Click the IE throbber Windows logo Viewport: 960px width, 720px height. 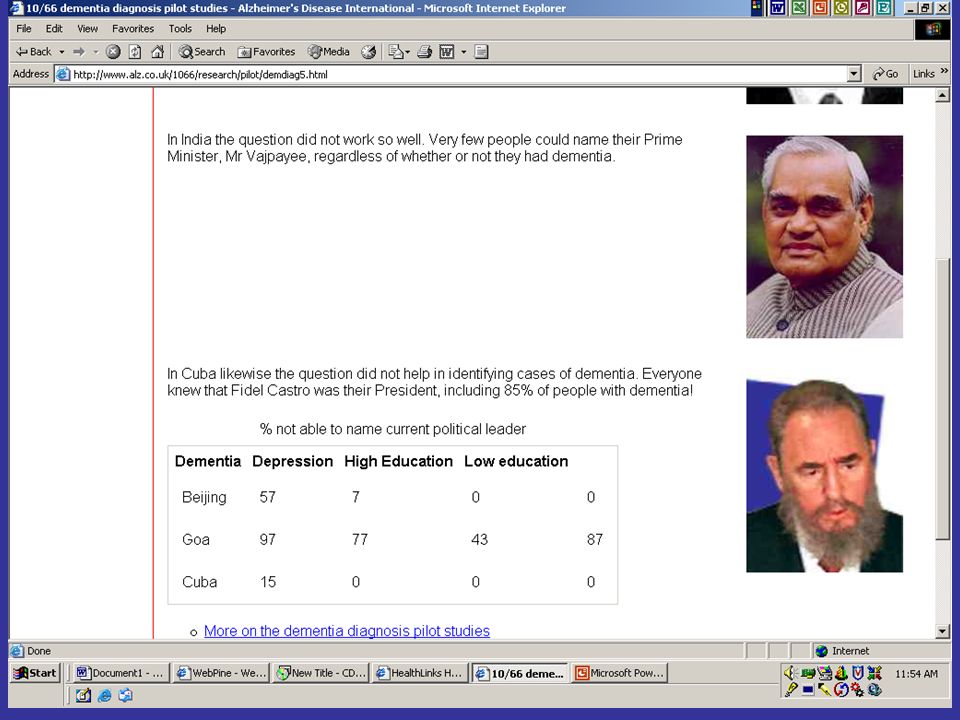coord(932,29)
